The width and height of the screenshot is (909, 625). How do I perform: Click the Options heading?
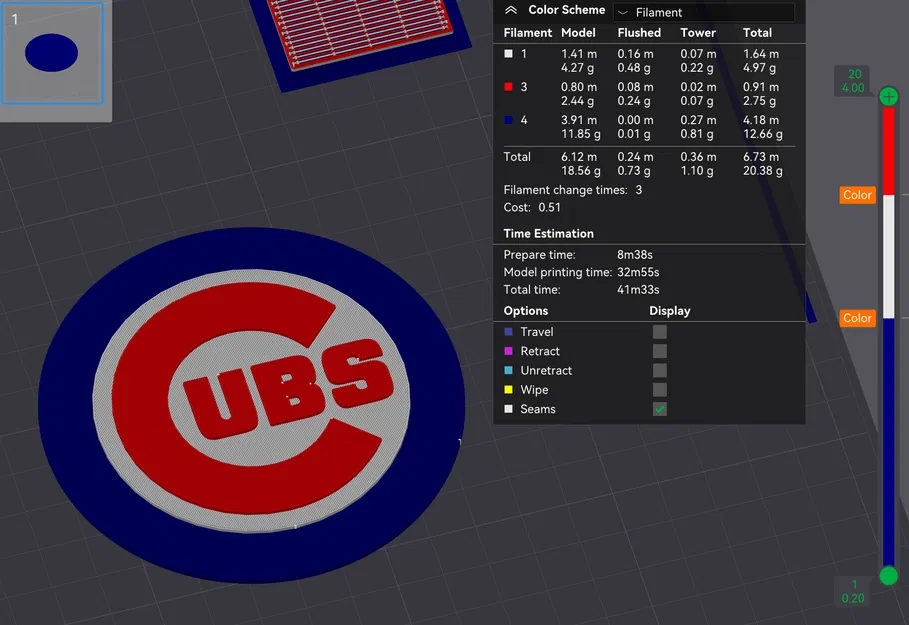coord(525,311)
